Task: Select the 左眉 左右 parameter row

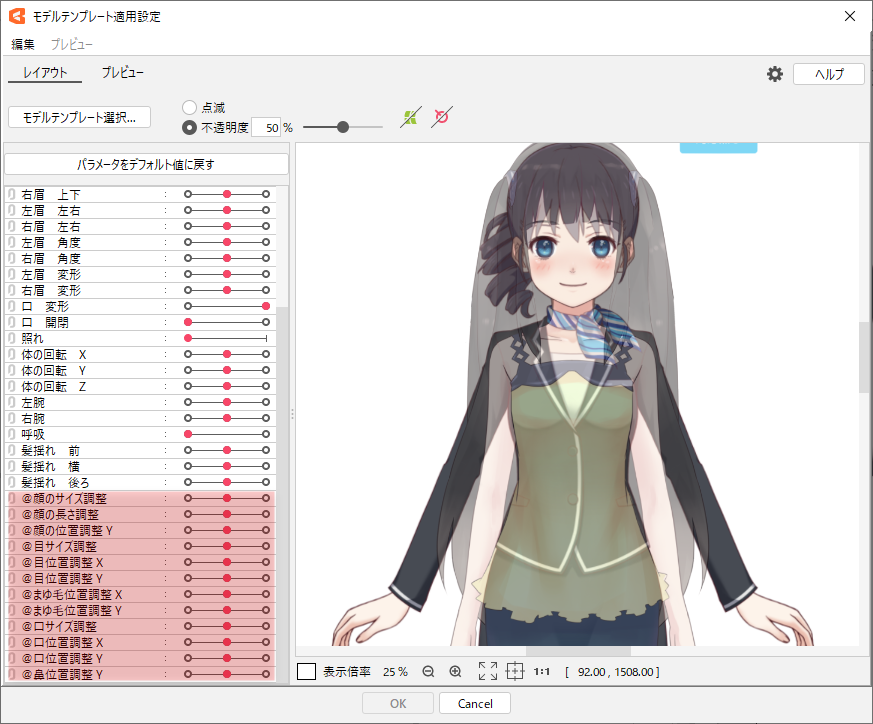Action: click(140, 211)
